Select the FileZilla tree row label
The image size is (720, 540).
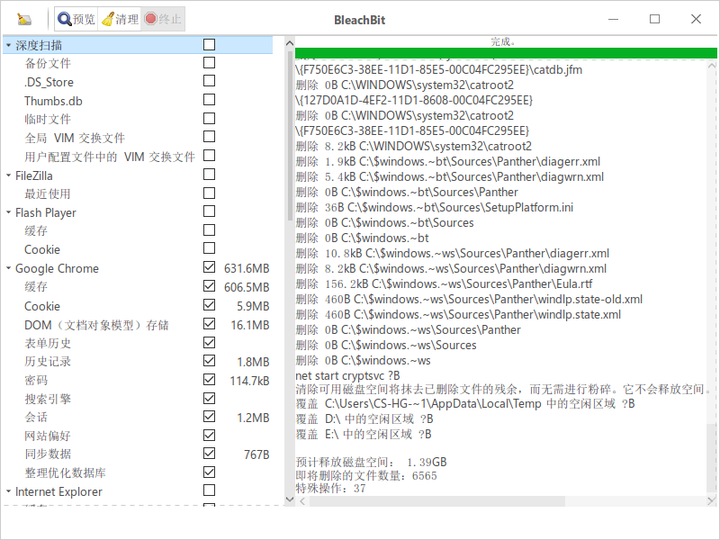click(34, 175)
